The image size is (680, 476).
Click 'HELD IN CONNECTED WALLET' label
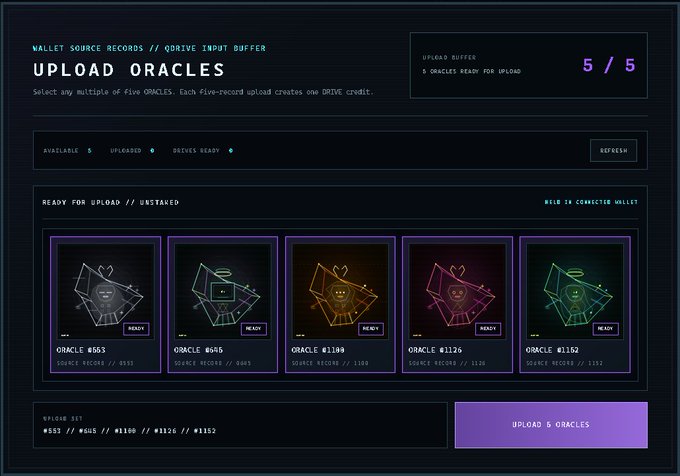(591, 202)
